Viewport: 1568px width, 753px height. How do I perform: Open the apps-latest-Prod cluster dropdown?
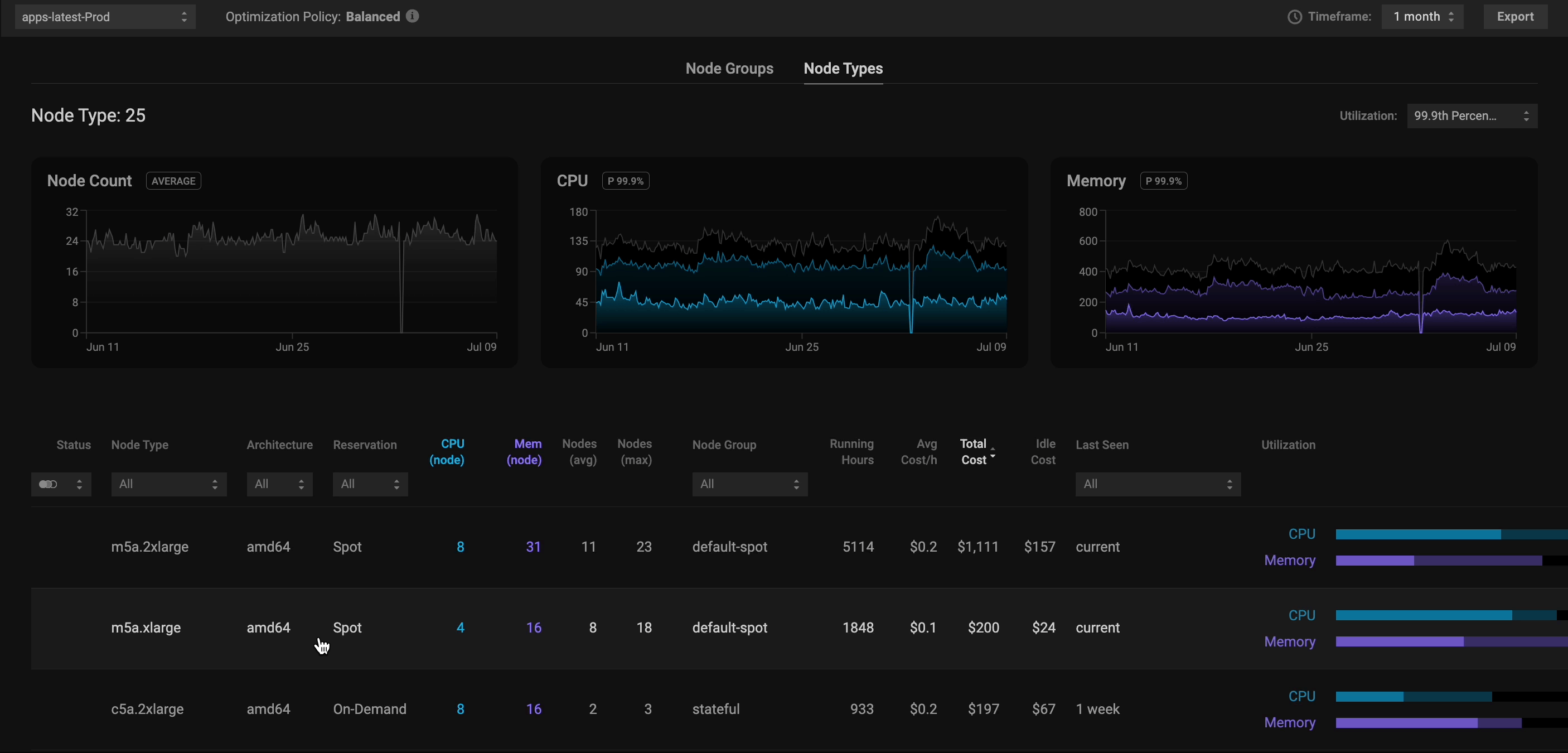(x=105, y=17)
